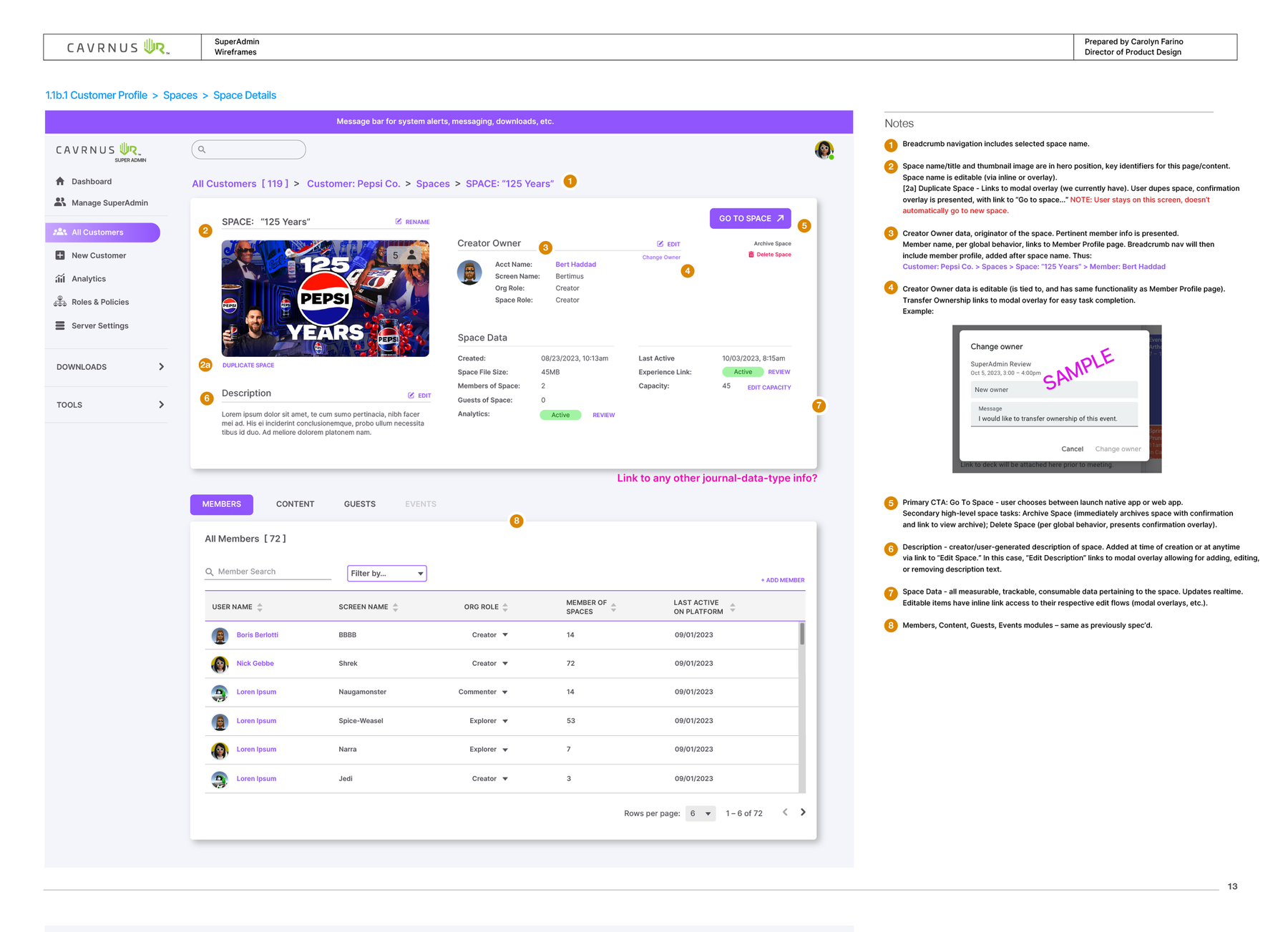1288x932 pixels.
Task: Open the All Customers [119] breadcrumb
Action: 240,184
